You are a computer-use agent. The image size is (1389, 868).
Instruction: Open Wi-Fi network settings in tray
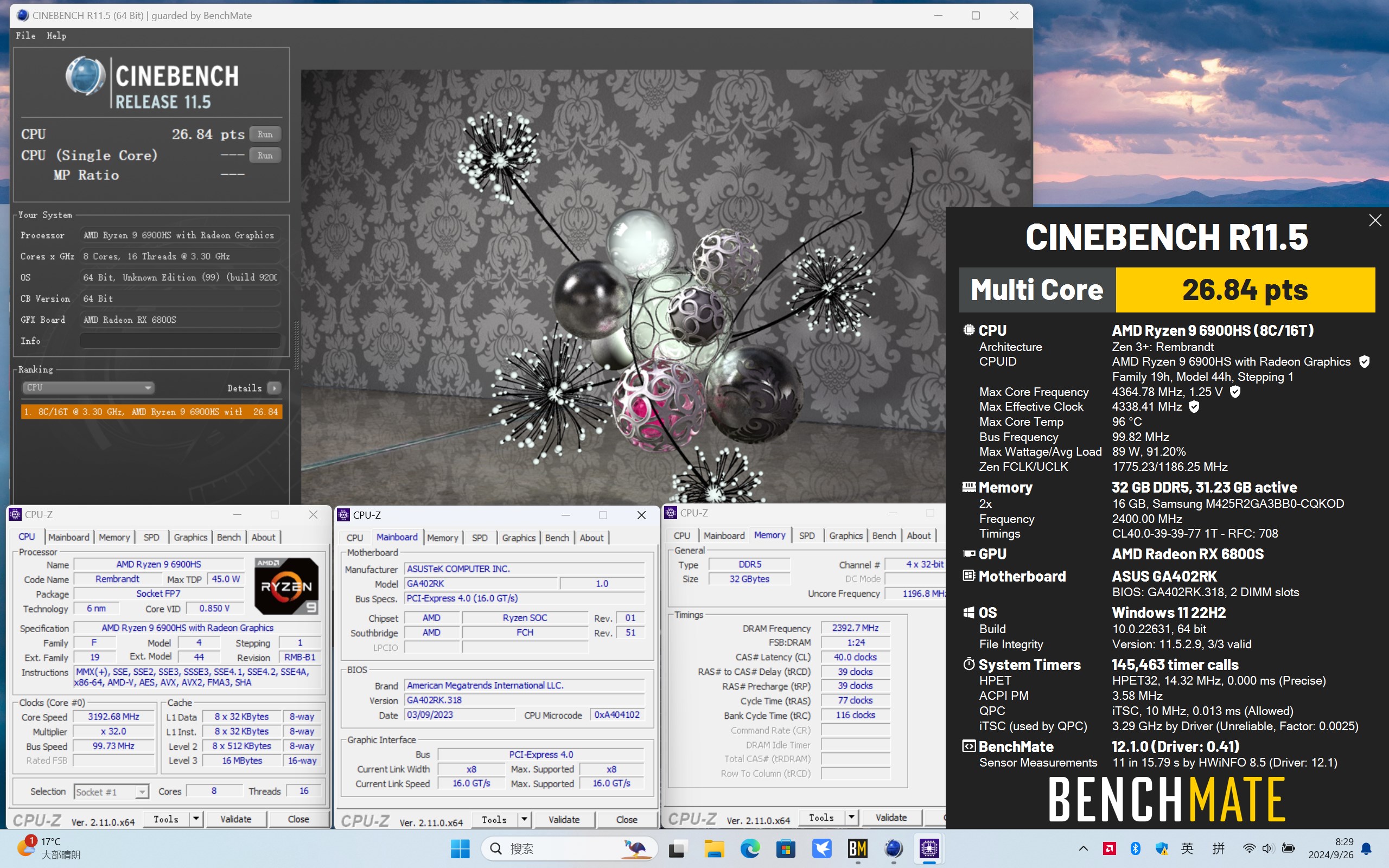pyautogui.click(x=1249, y=848)
